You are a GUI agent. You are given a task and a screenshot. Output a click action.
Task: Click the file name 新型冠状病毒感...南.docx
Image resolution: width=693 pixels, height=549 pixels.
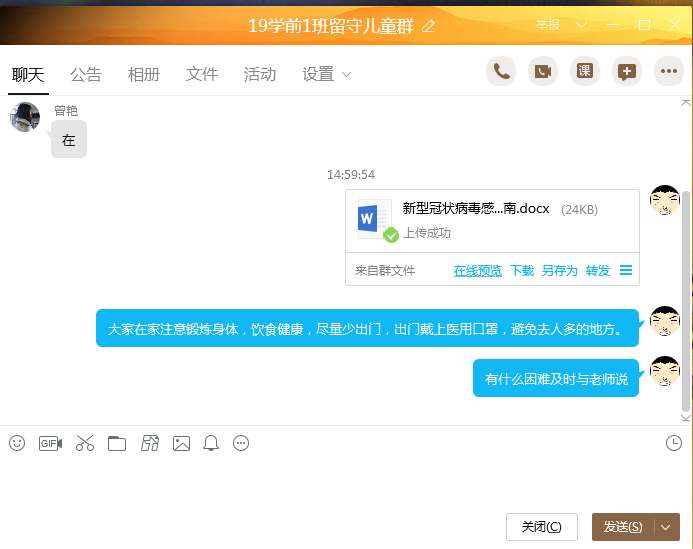point(476,209)
